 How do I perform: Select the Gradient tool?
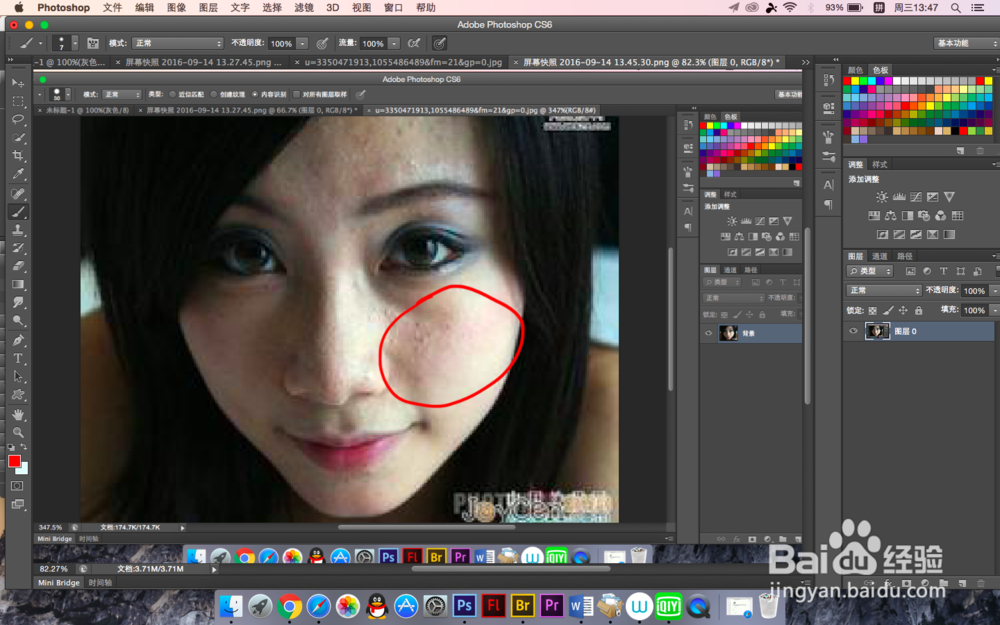(x=18, y=284)
